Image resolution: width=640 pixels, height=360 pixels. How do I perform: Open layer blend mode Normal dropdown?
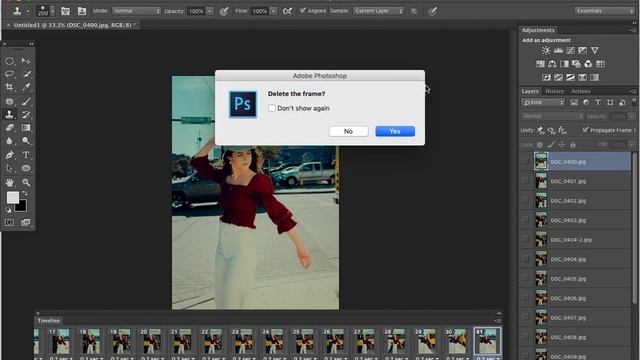[x=553, y=116]
